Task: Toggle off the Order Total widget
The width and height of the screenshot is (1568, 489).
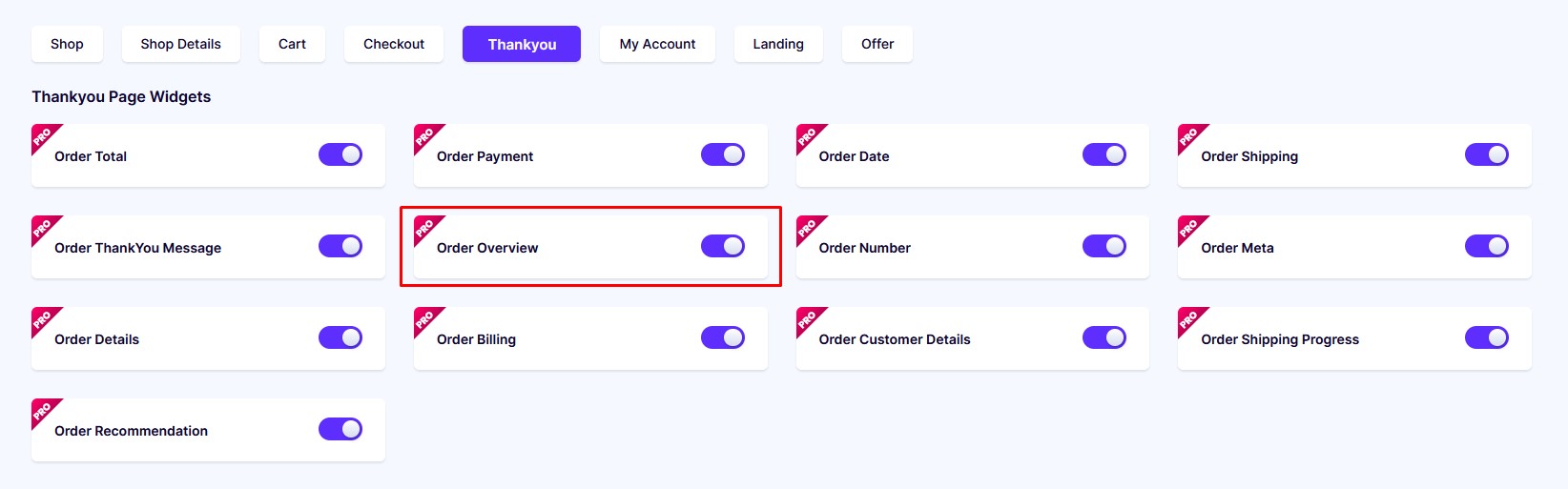Action: point(340,154)
